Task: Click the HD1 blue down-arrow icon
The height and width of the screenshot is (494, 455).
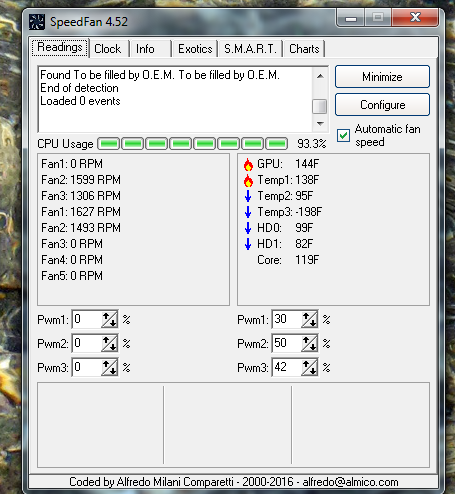Action: pos(248,244)
